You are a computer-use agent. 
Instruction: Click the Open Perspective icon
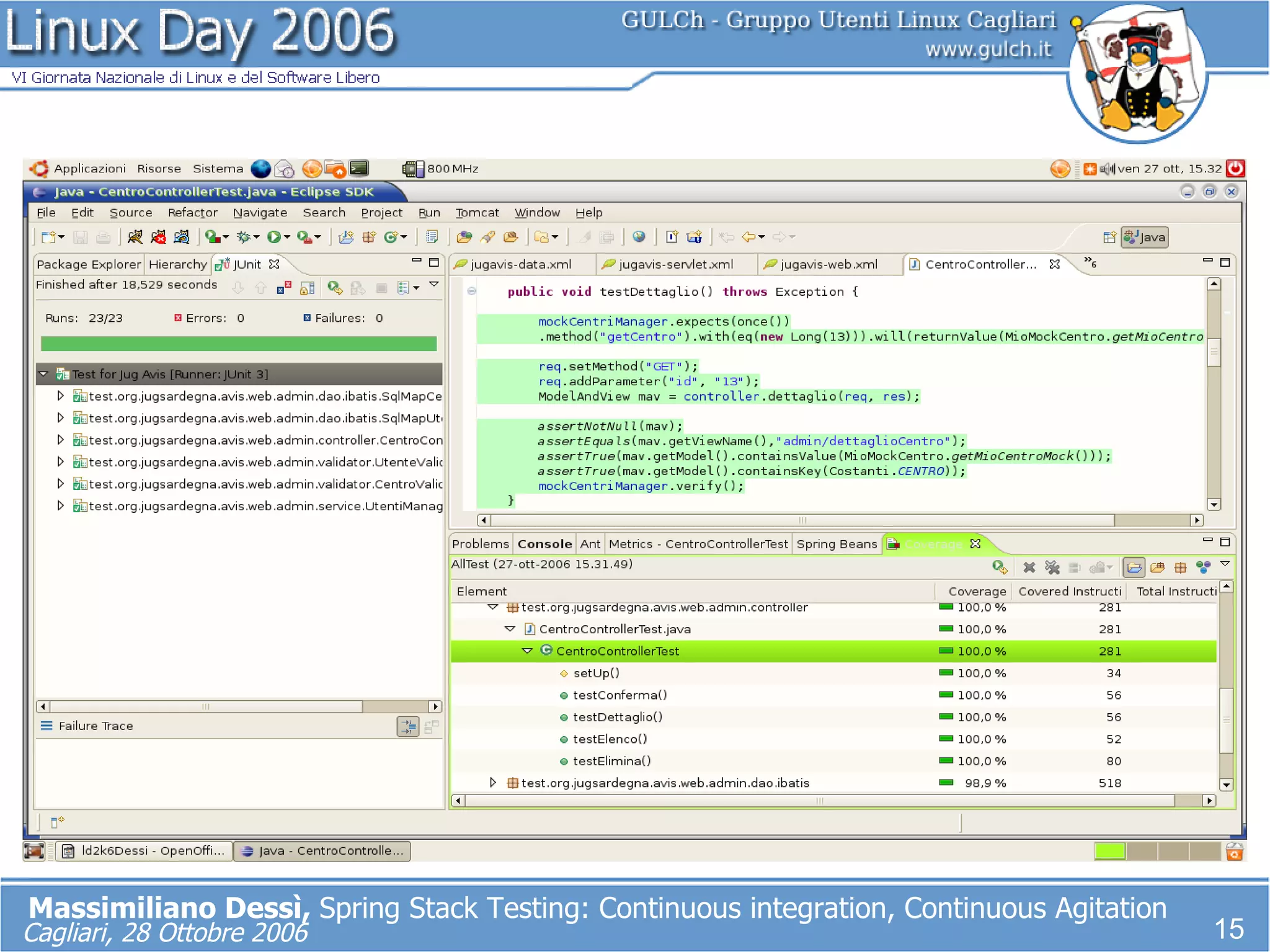[1109, 238]
